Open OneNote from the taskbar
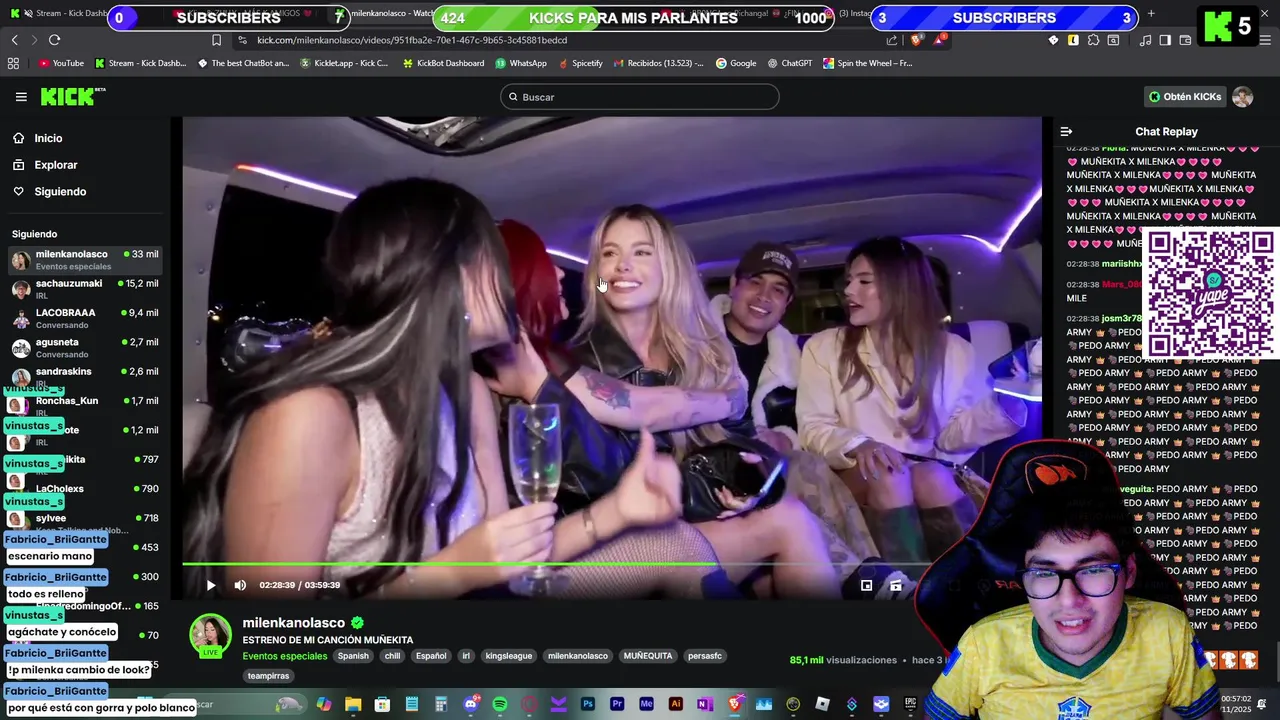Screen dimensions: 1280x720 pyautogui.click(x=705, y=705)
